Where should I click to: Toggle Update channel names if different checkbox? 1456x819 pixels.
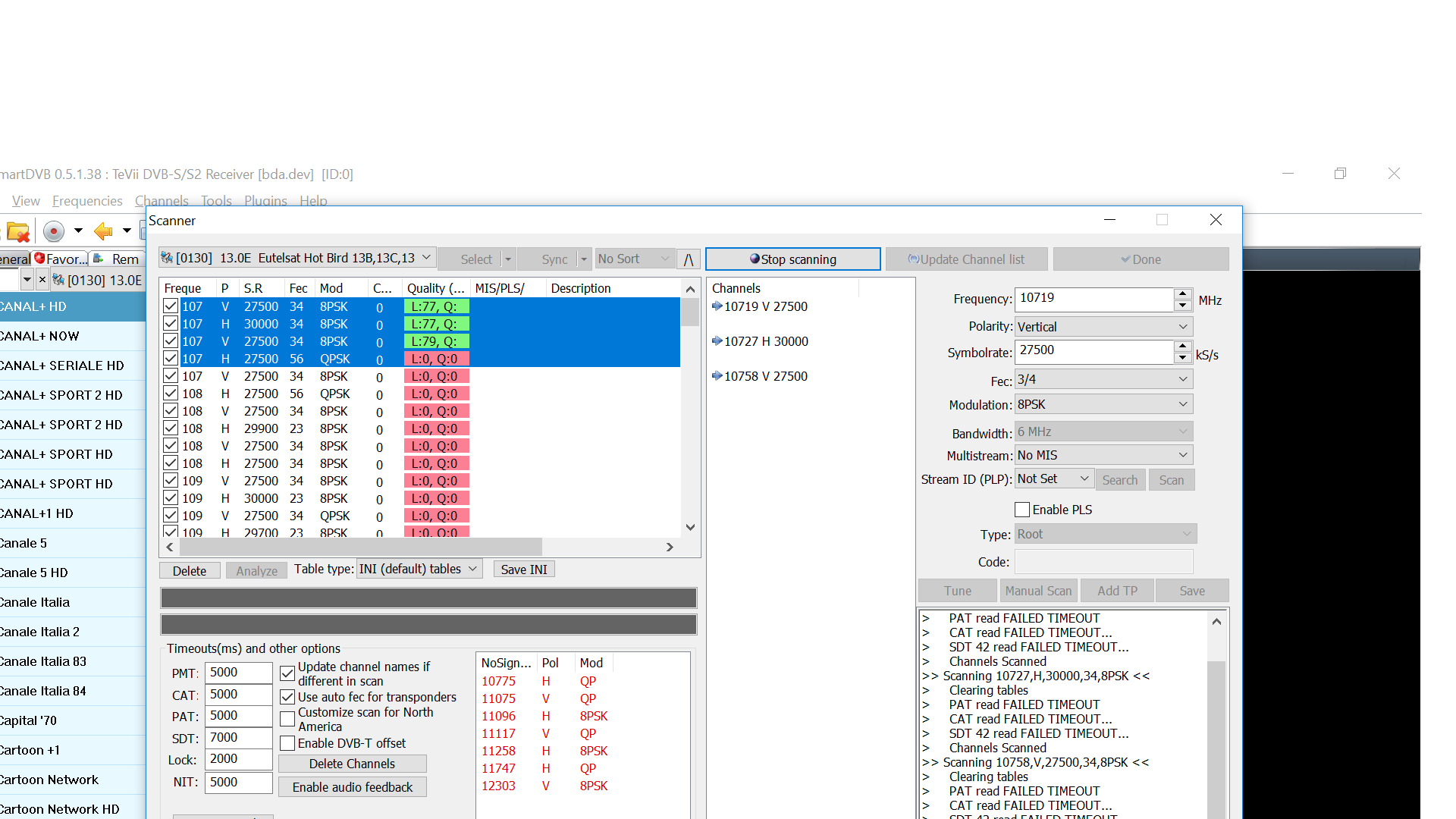point(287,673)
